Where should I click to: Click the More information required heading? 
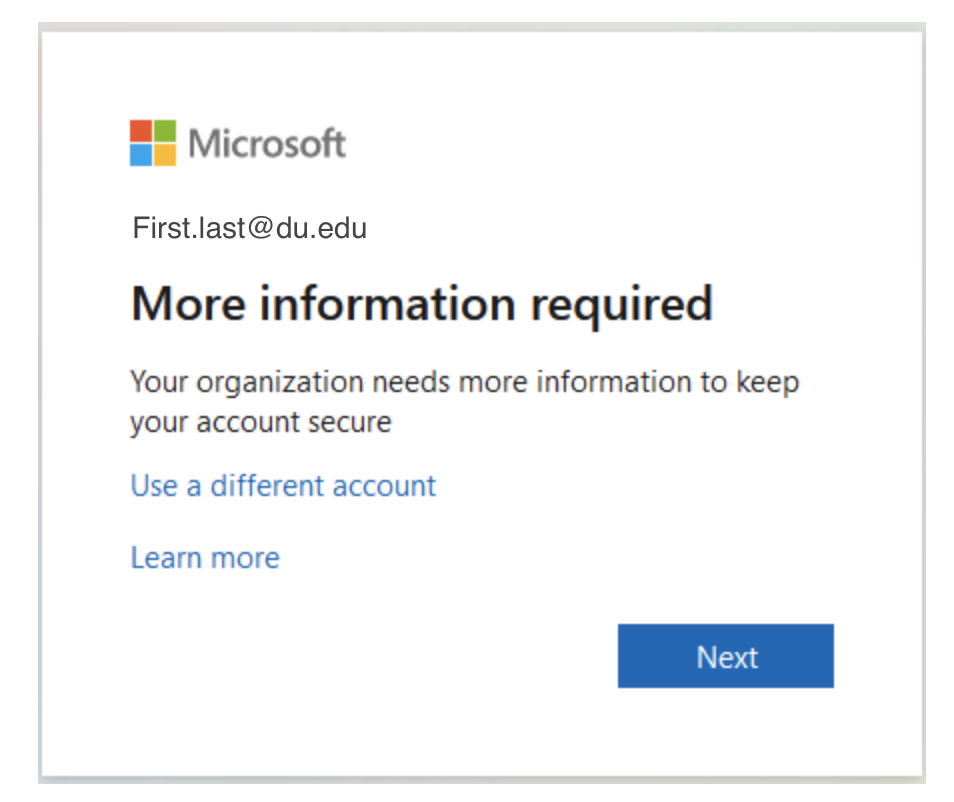pyautogui.click(x=421, y=303)
